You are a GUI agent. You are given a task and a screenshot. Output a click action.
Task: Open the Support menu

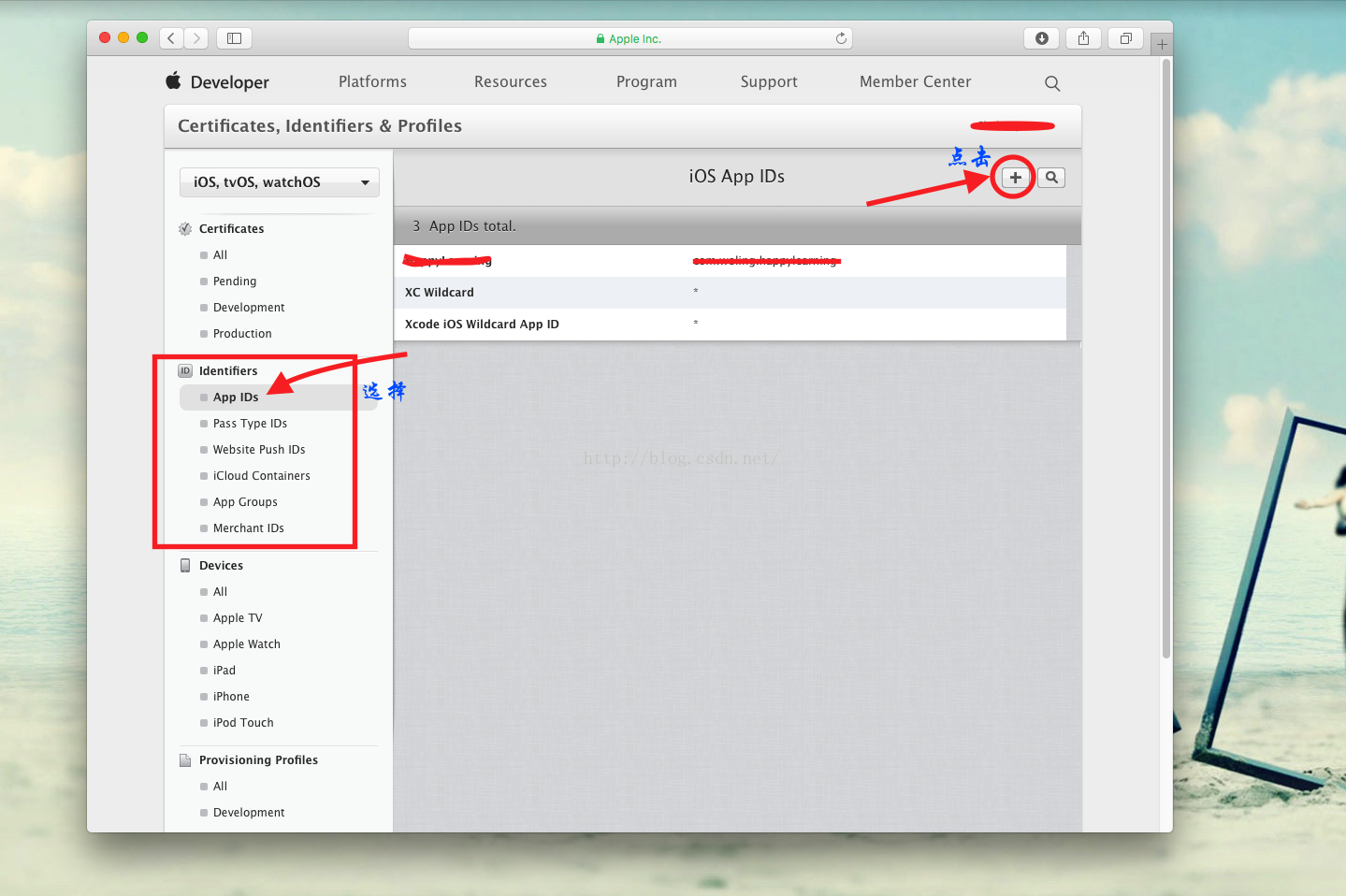pyautogui.click(x=769, y=81)
